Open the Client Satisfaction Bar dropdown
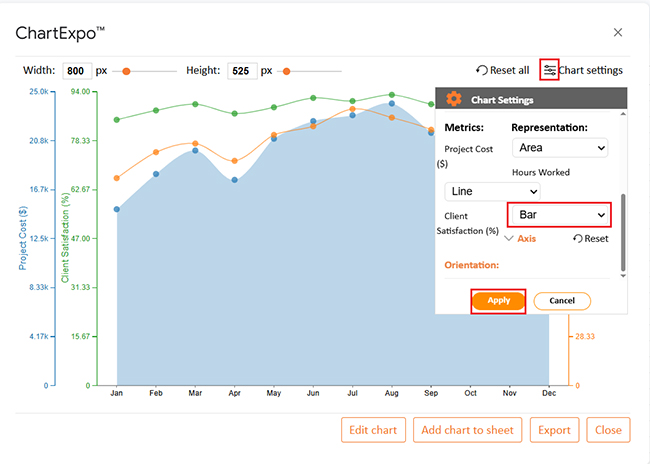650x464 pixels. [559, 215]
